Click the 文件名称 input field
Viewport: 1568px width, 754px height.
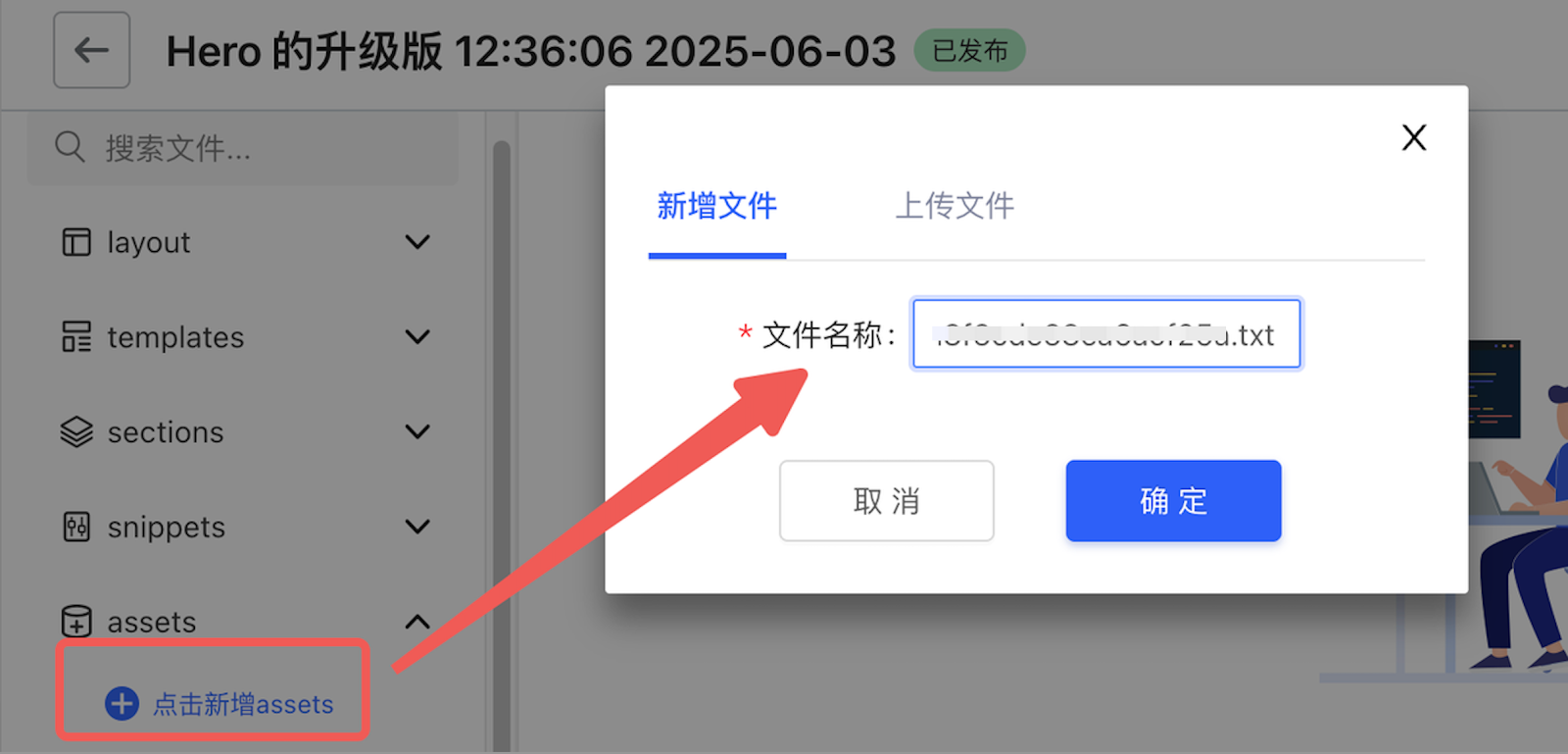click(x=1106, y=334)
